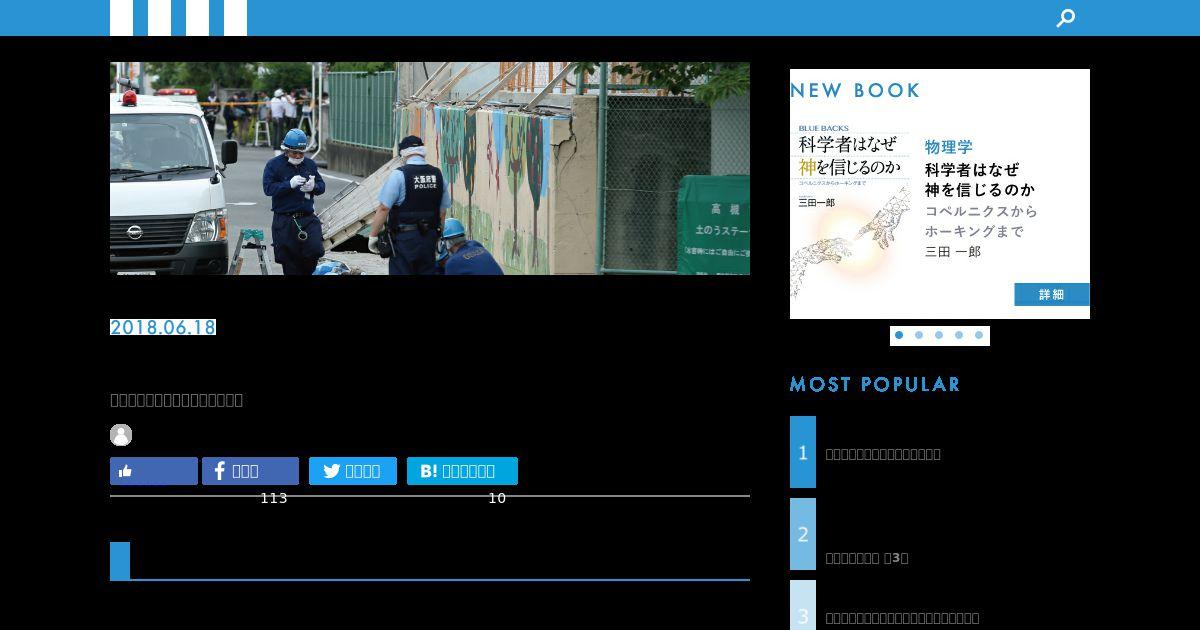The height and width of the screenshot is (630, 1200).
Task: Share the article via Facebook button
Action: 250,471
